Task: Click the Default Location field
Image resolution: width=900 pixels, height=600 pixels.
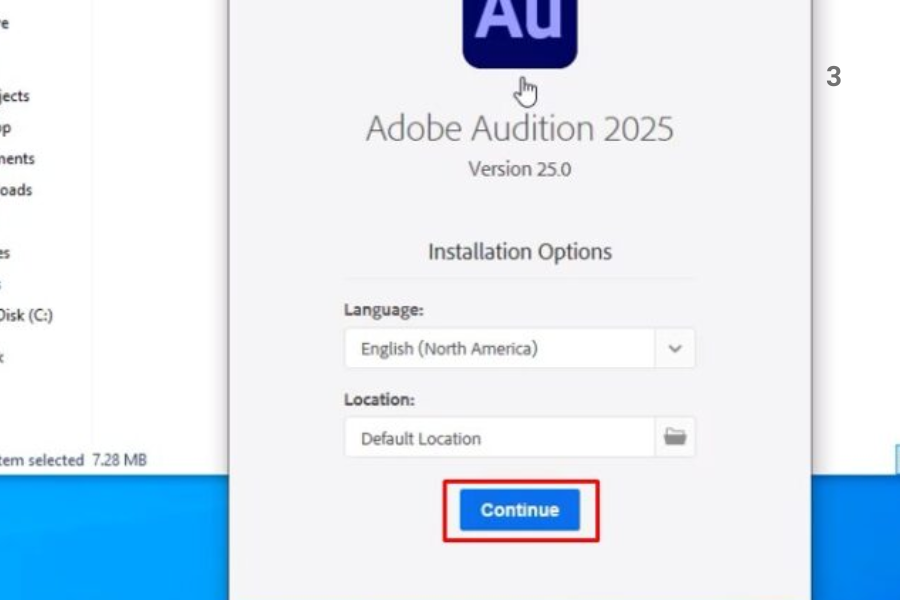Action: tap(500, 438)
